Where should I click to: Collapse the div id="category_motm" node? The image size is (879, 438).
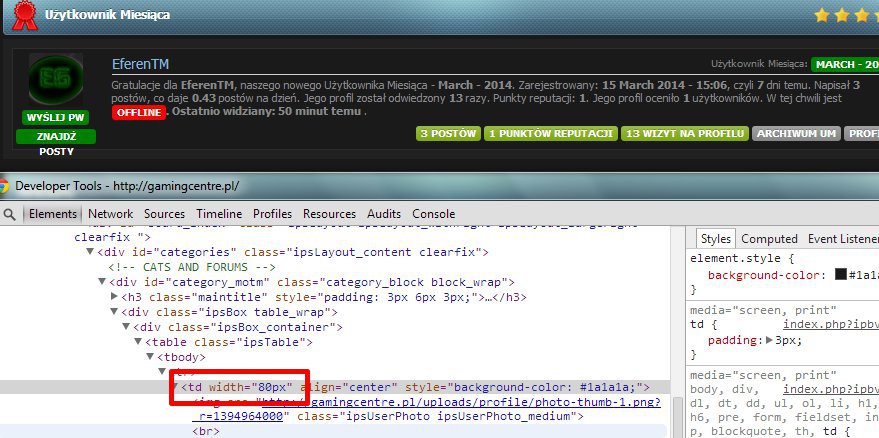[x=101, y=283]
